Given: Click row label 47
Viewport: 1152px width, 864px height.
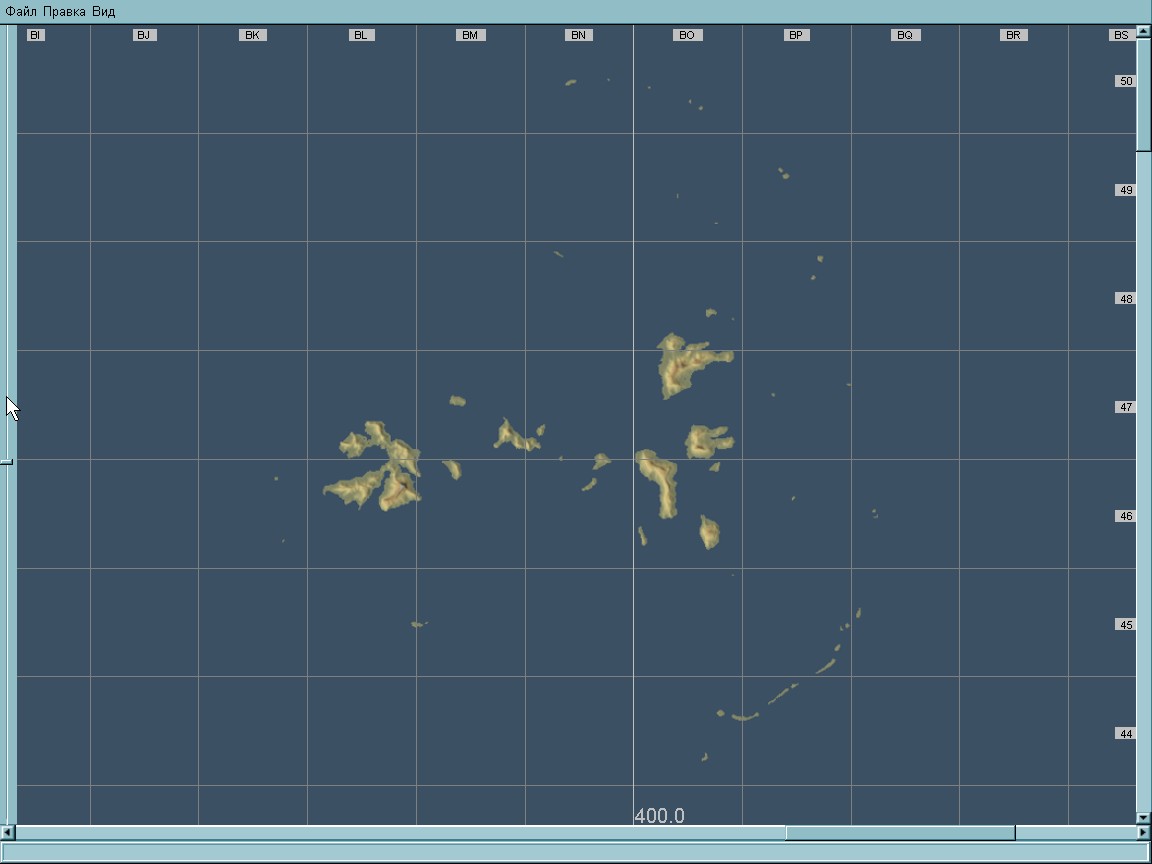Looking at the screenshot, I should pyautogui.click(x=1126, y=407).
